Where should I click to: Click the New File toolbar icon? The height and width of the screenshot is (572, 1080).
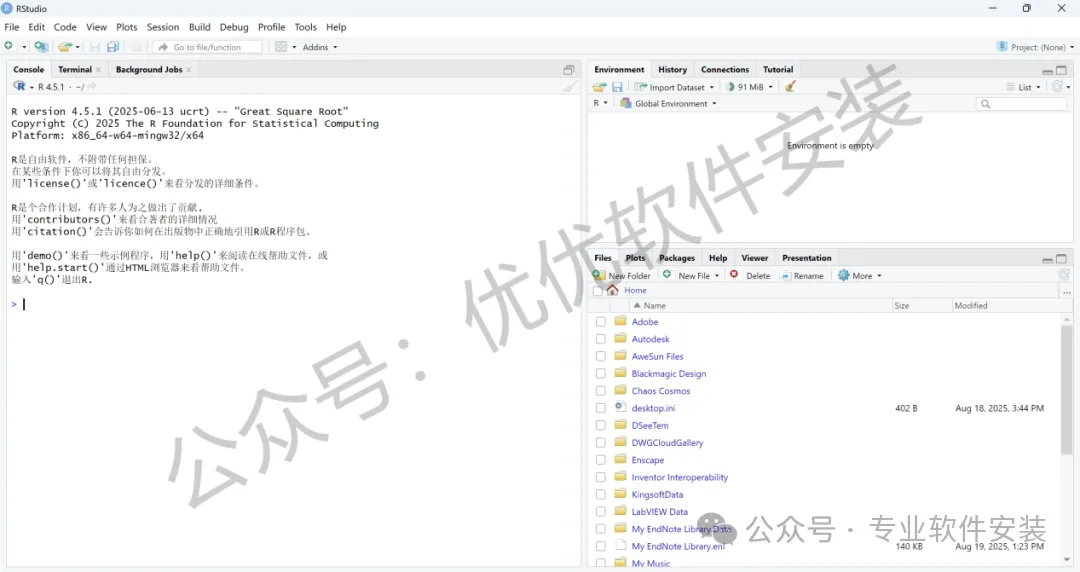(x=9, y=46)
